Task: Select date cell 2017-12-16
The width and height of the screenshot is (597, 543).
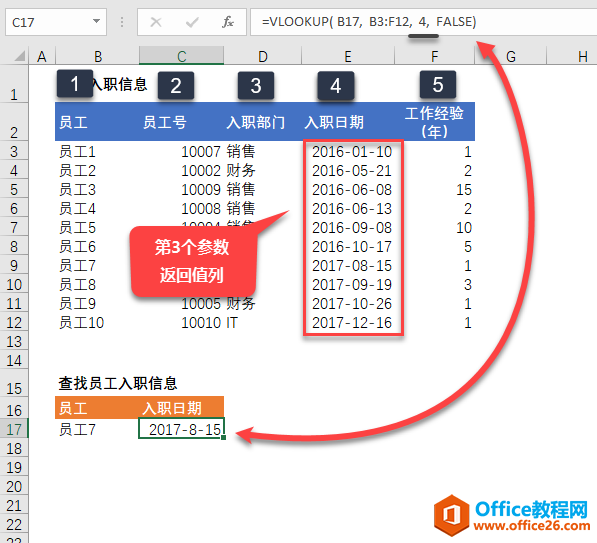Action: click(x=352, y=323)
